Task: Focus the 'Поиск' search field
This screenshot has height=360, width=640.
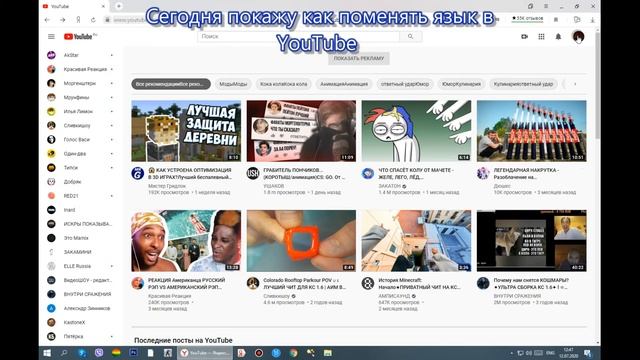Action: pyautogui.click(x=299, y=36)
